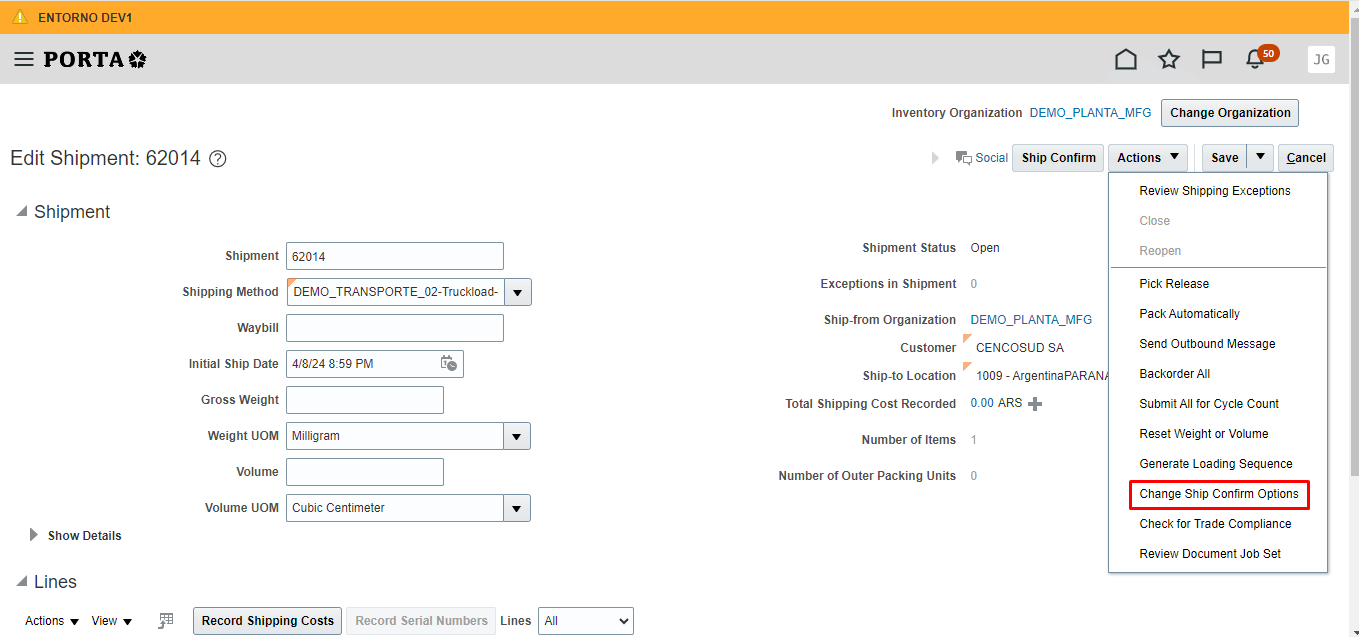Open the Volume UOM dropdown arrow
This screenshot has height=637, width=1359.
[x=517, y=508]
